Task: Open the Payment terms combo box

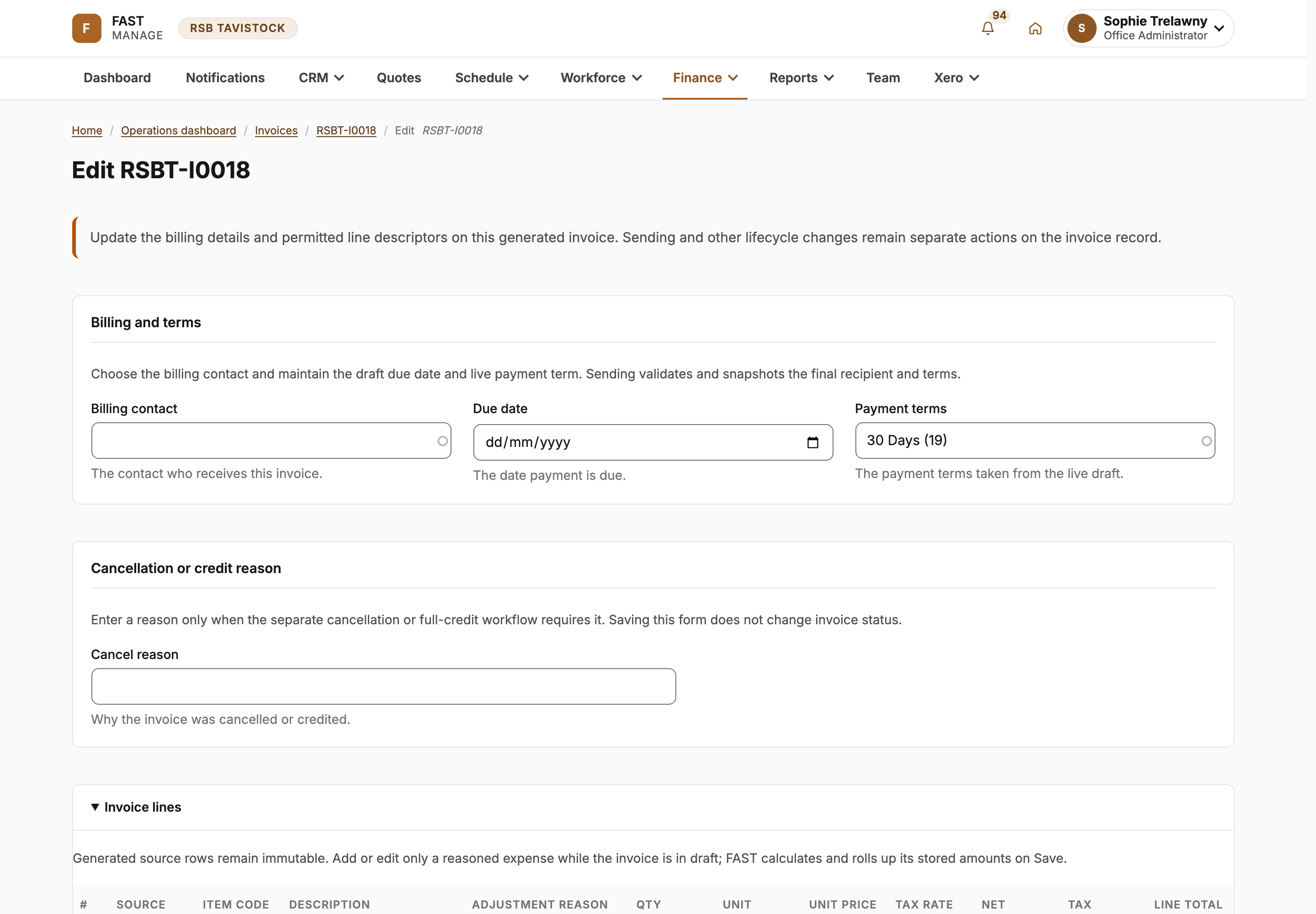Action: tap(1035, 441)
